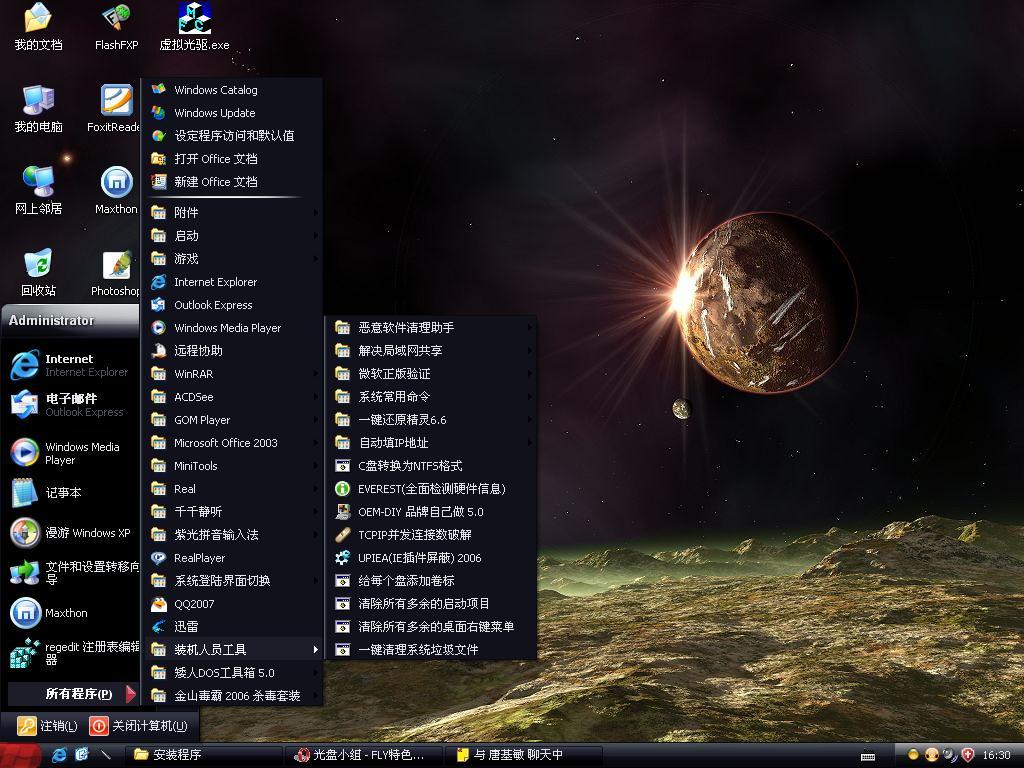Expand Microsoft Office 2003 folder
Viewport: 1024px width, 768px height.
click(x=232, y=443)
